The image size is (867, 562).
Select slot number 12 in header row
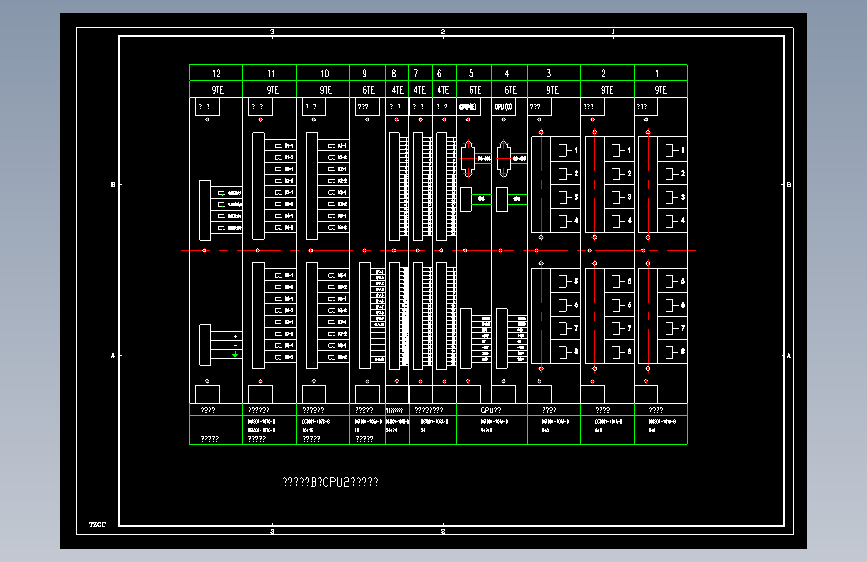click(x=216, y=73)
